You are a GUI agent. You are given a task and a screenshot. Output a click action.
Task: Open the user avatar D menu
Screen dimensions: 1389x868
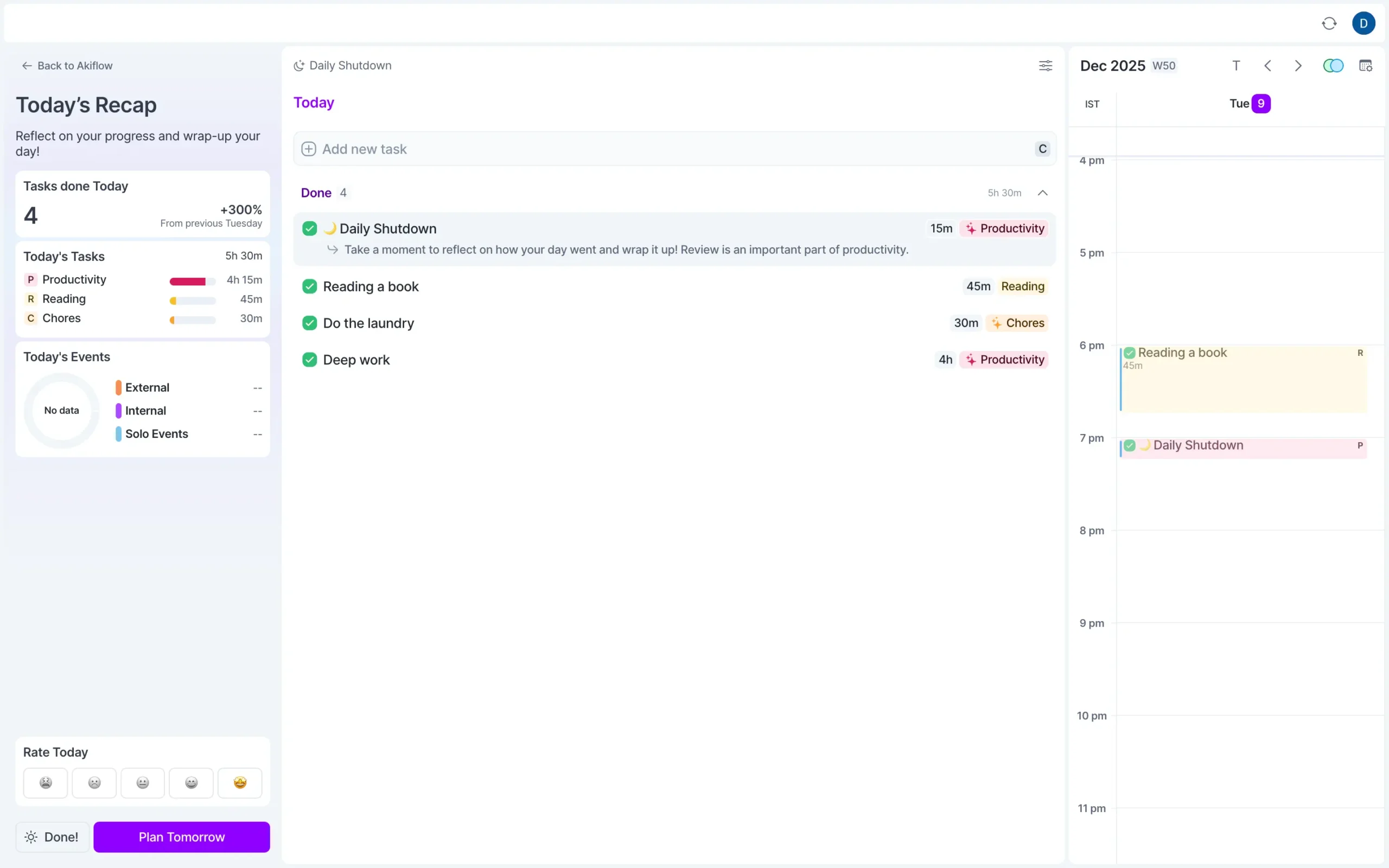click(1363, 23)
